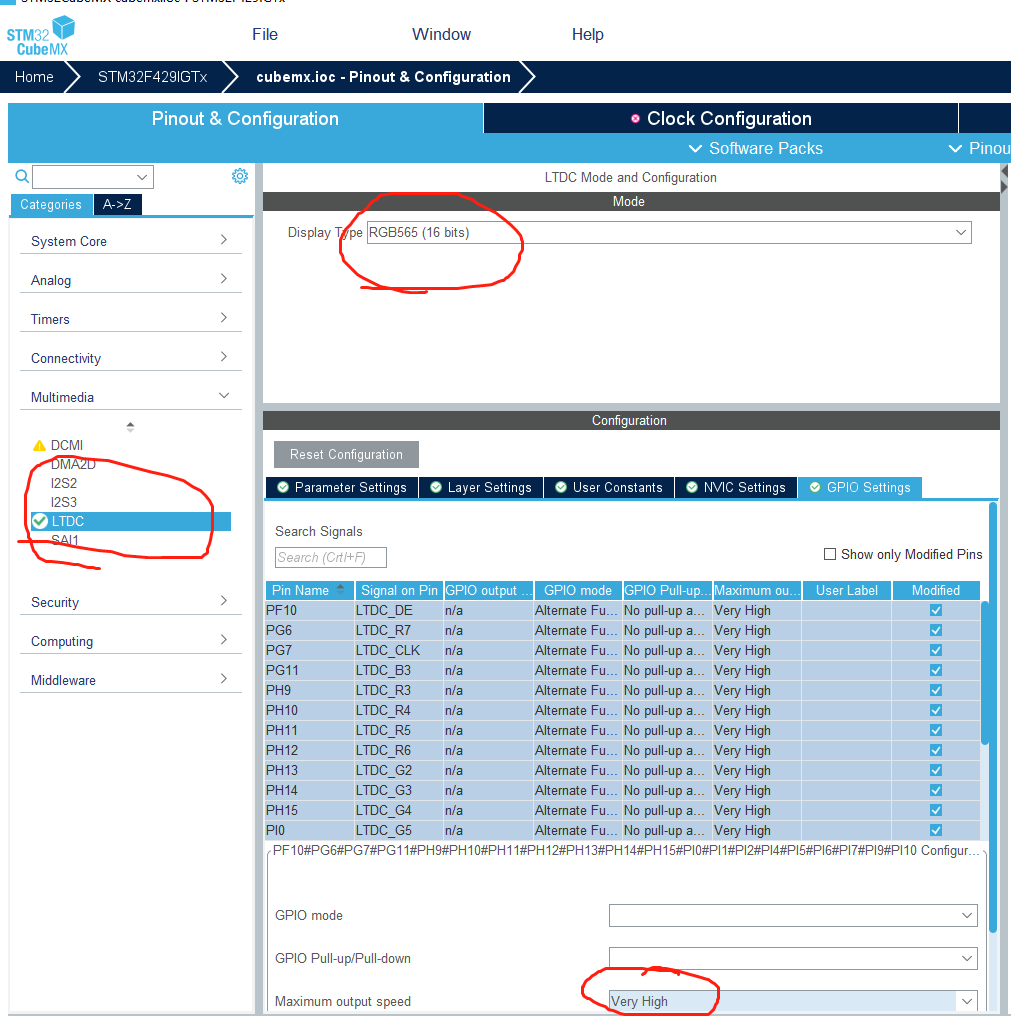Toggle Modified checkbox for PH15 row
Screen dimensions: 1011x1017
pyautogui.click(x=936, y=810)
